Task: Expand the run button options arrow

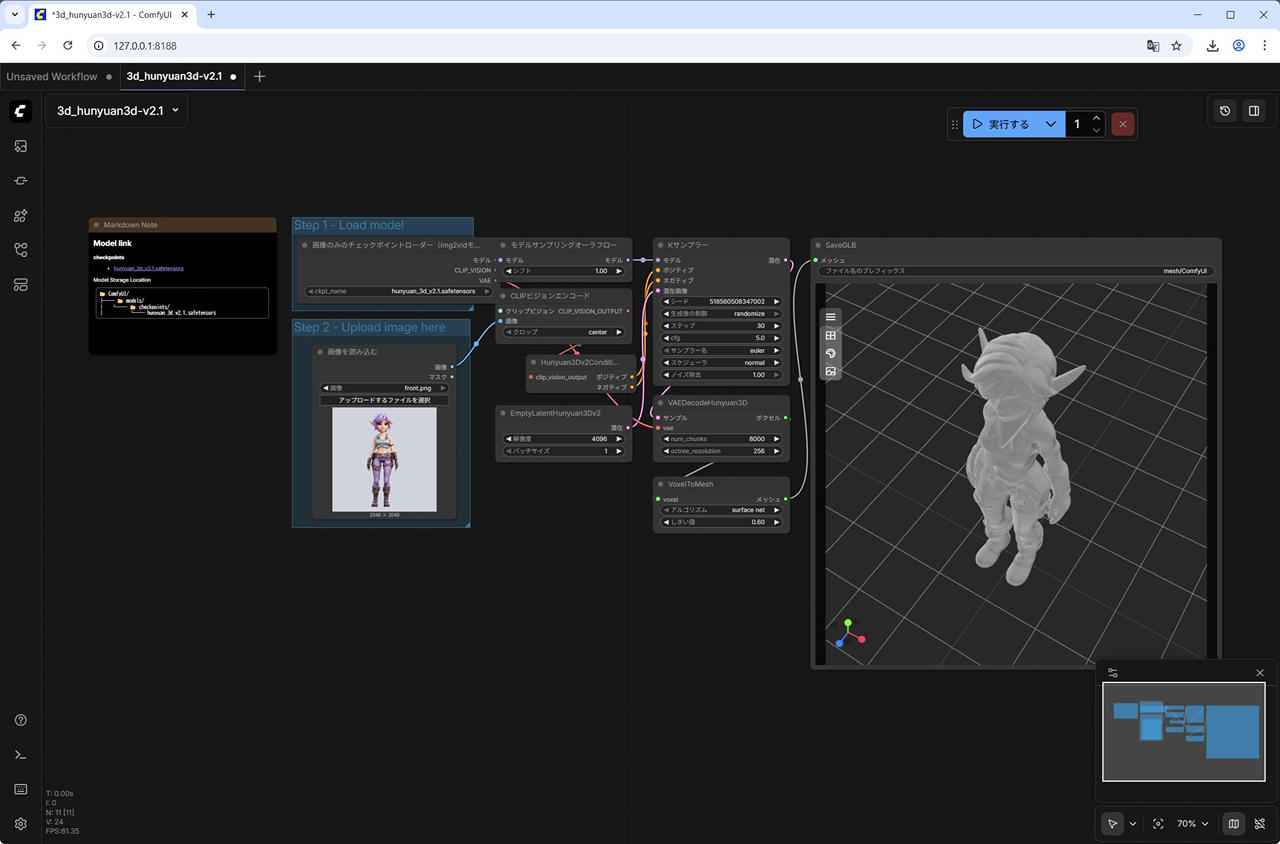Action: pos(1050,124)
